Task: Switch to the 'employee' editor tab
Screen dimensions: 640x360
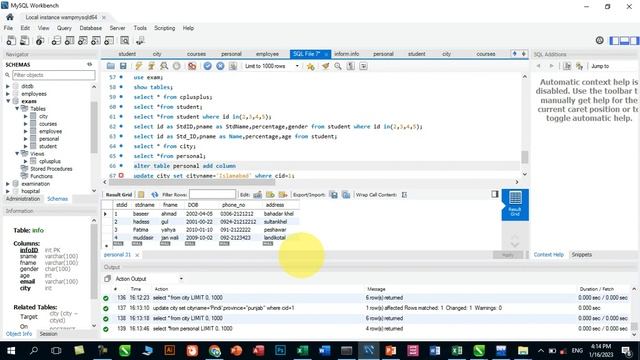Action: (267, 54)
